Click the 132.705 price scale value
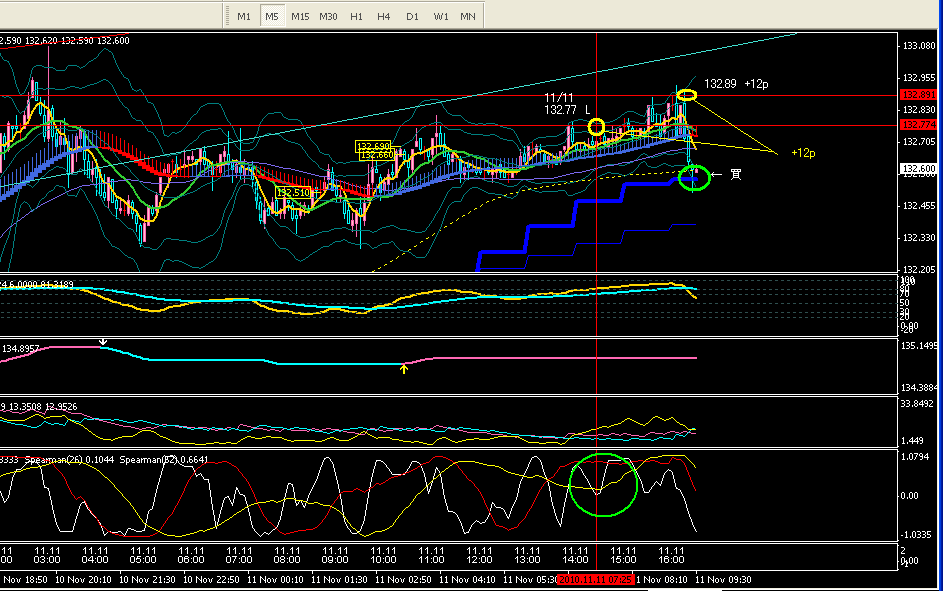Image resolution: width=943 pixels, height=591 pixels. [x=919, y=141]
